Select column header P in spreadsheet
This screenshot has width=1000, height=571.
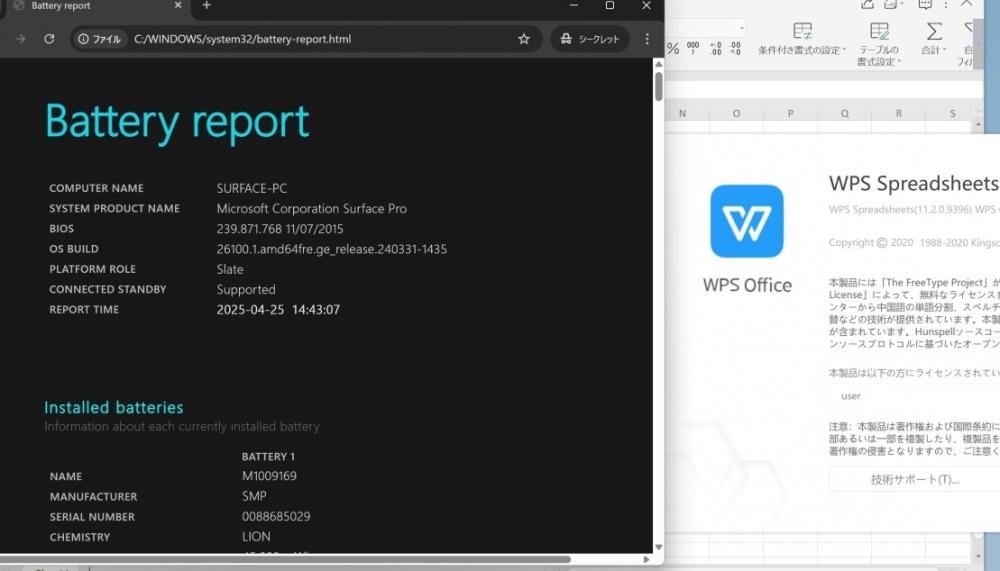(790, 114)
